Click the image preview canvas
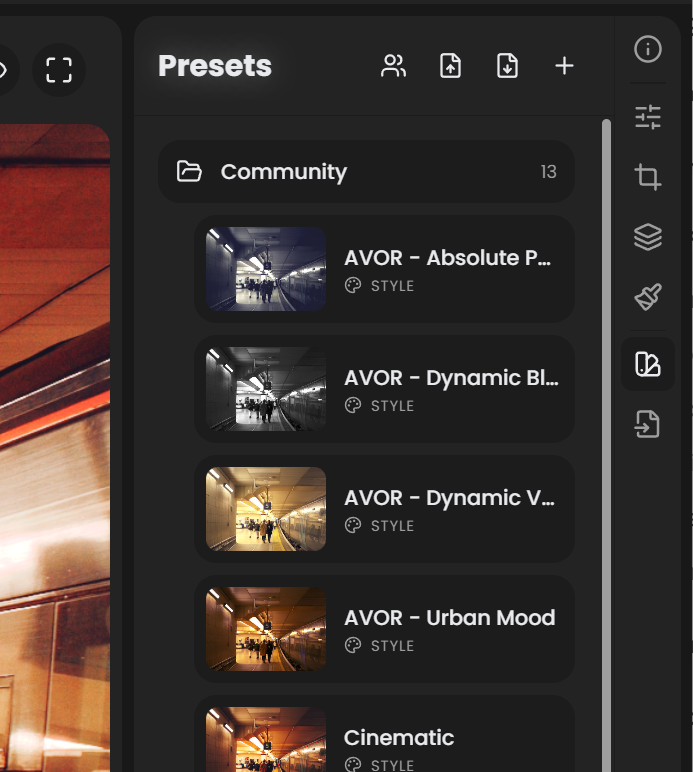693x772 pixels. pyautogui.click(x=55, y=448)
